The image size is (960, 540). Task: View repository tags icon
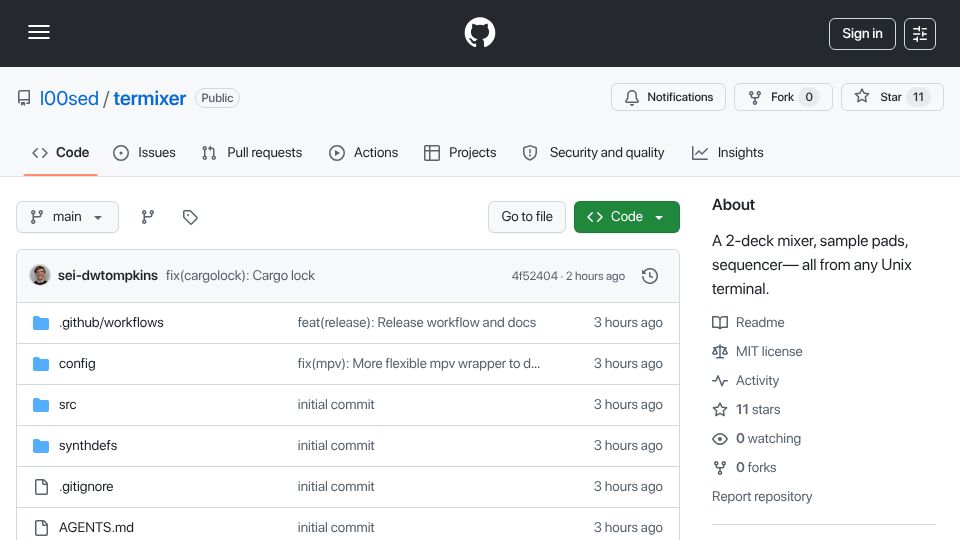pyautogui.click(x=190, y=217)
